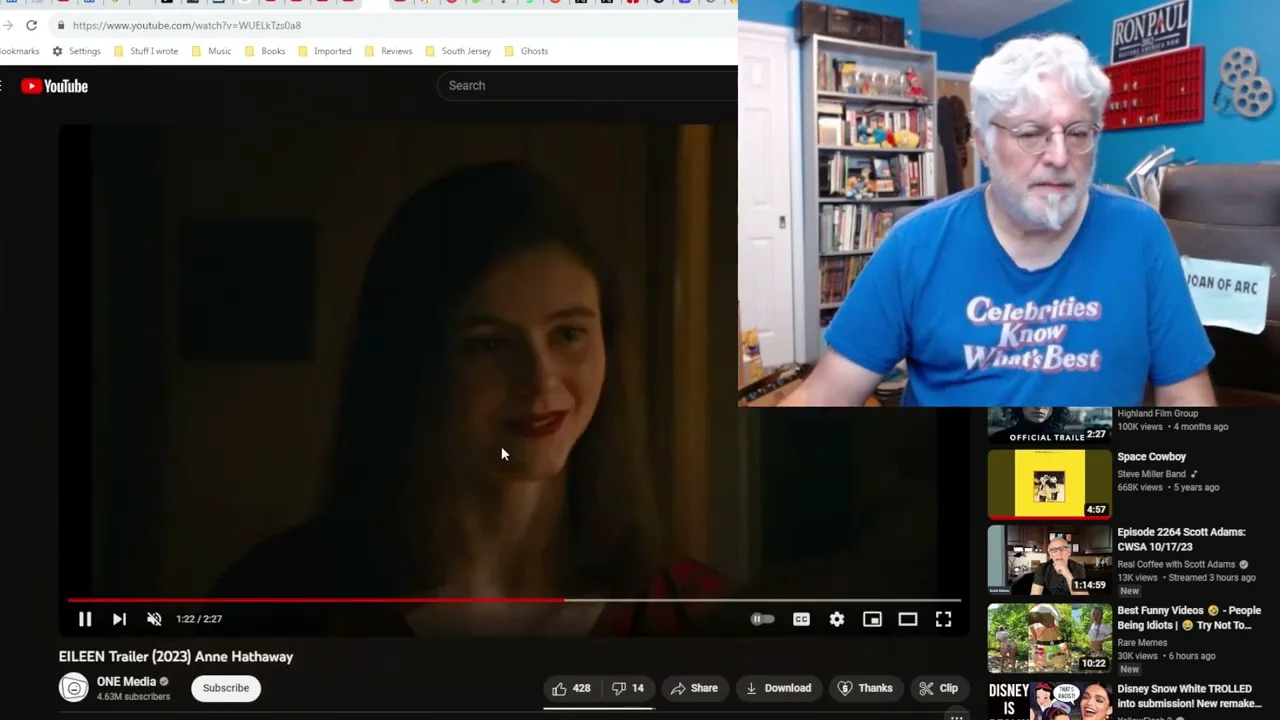Play the Best Funny Videos thumbnail
Image resolution: width=1280 pixels, height=720 pixels.
point(1049,638)
